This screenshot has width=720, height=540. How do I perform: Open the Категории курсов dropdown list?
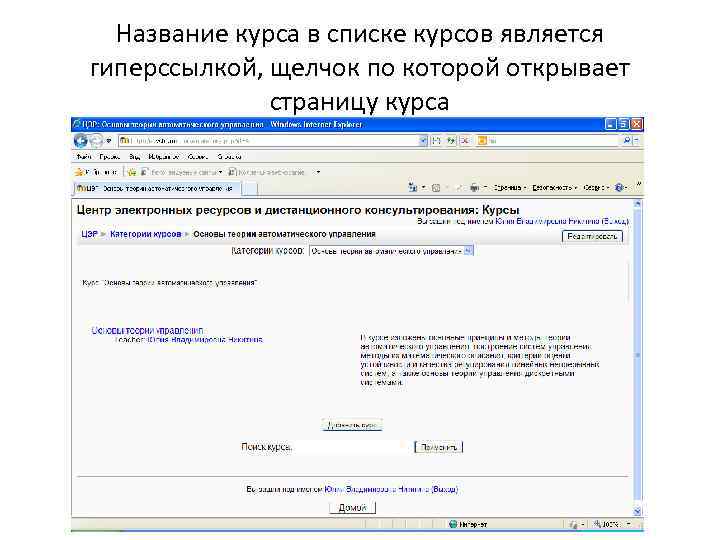pyautogui.click(x=391, y=251)
